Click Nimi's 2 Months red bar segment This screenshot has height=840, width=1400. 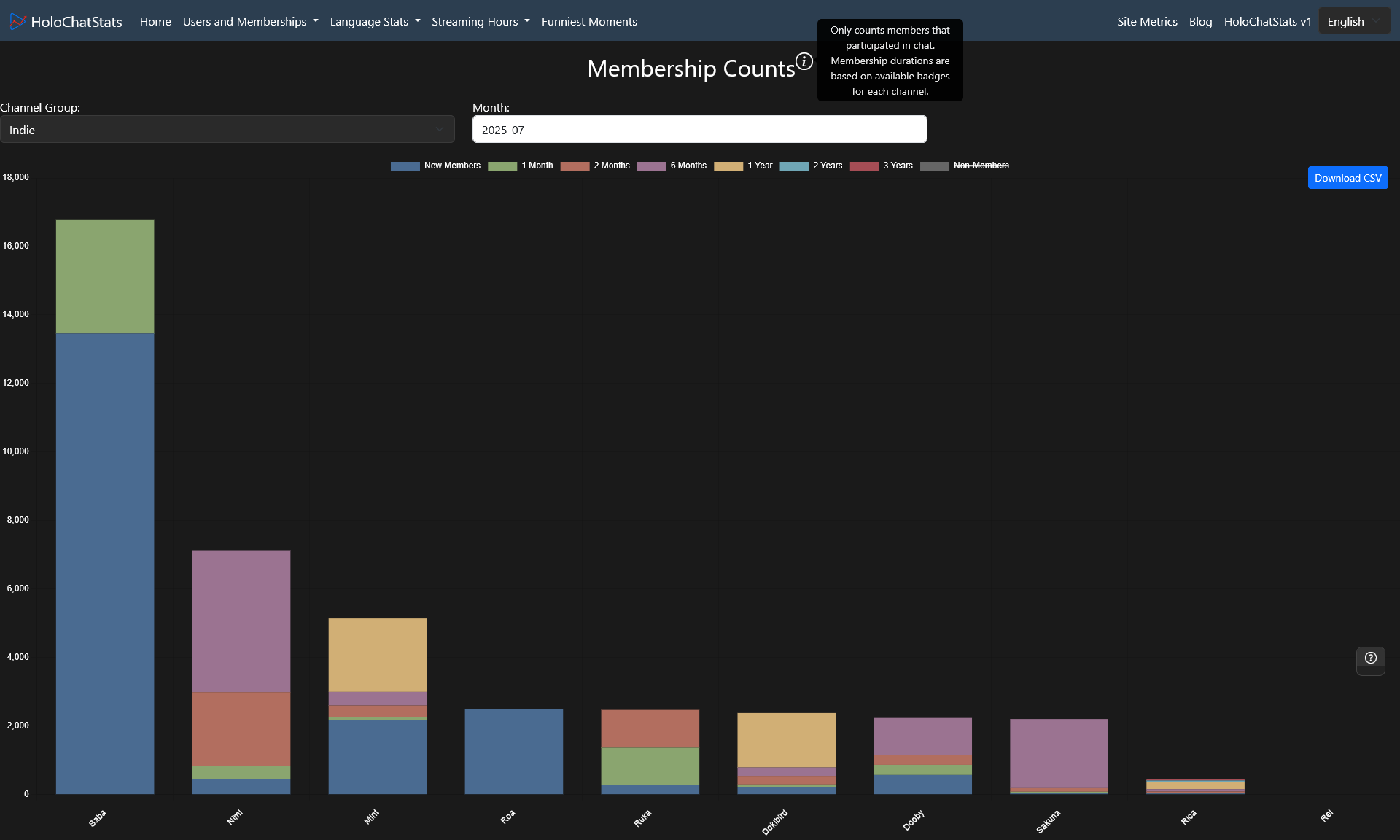[241, 729]
